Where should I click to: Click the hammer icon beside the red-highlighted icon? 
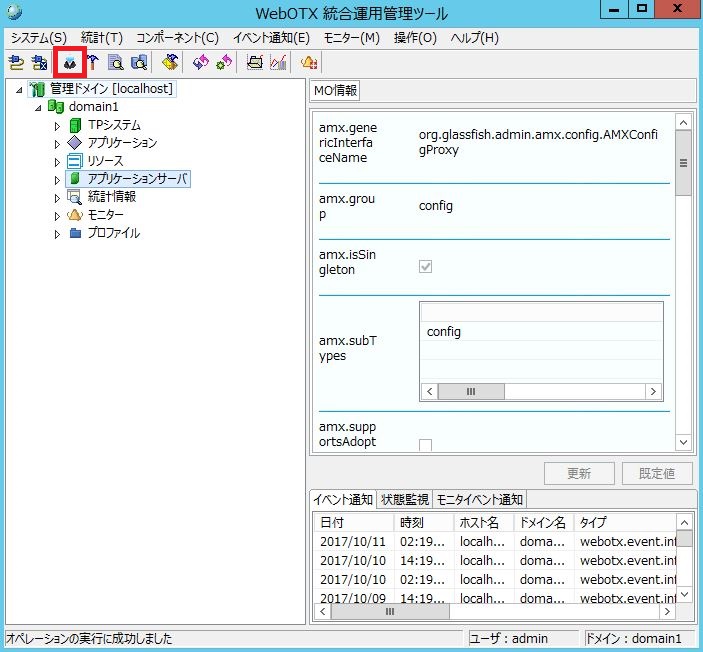point(93,62)
